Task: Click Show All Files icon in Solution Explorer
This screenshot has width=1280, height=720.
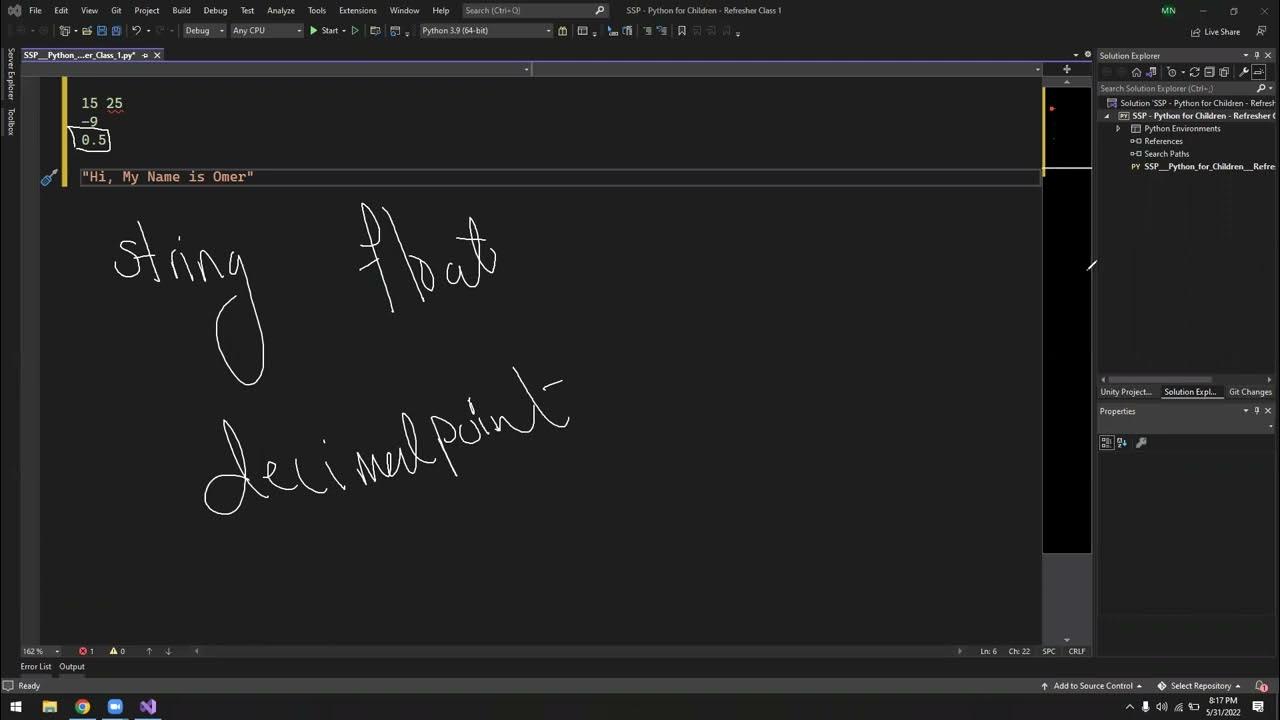Action: click(1224, 72)
